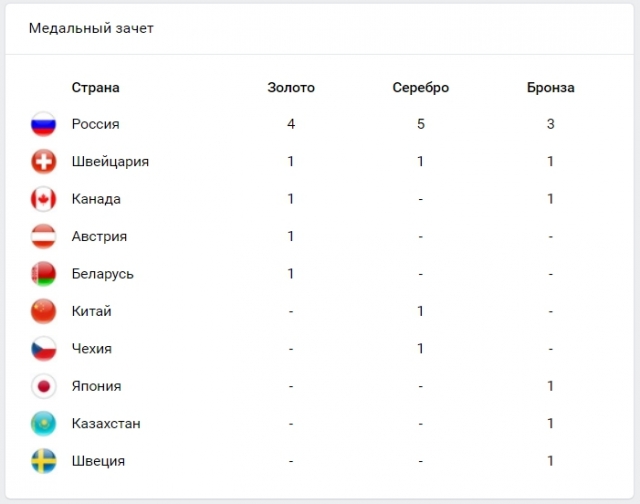Select the Czech Republic flag icon
640x504 pixels.
click(x=43, y=349)
